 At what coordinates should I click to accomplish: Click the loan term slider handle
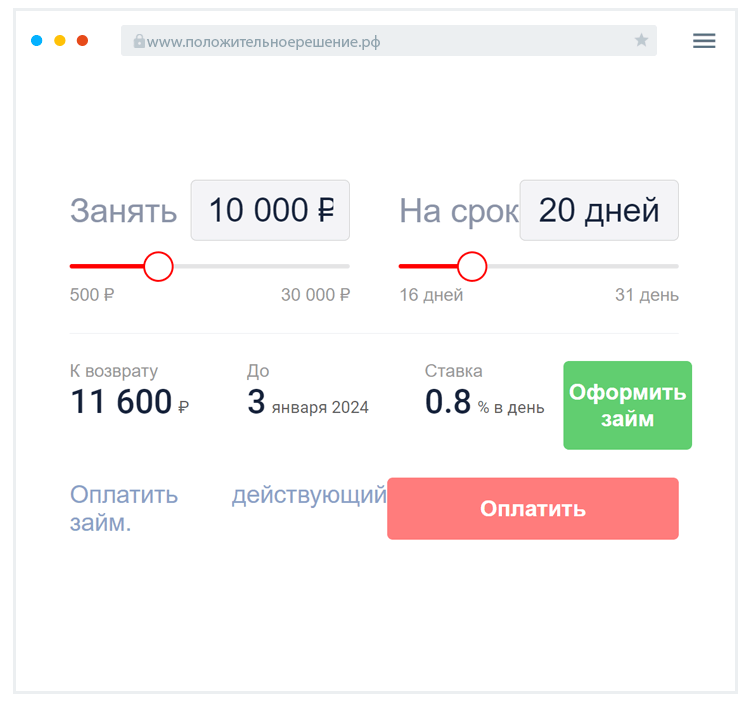coord(472,266)
